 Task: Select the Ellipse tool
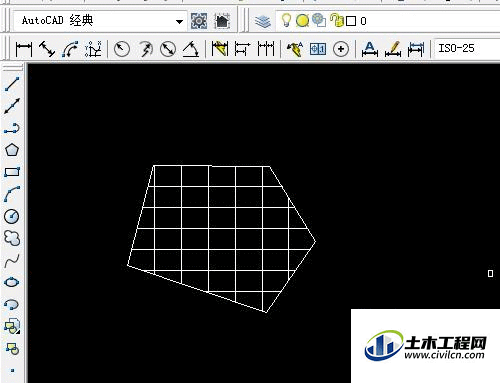click(x=12, y=282)
